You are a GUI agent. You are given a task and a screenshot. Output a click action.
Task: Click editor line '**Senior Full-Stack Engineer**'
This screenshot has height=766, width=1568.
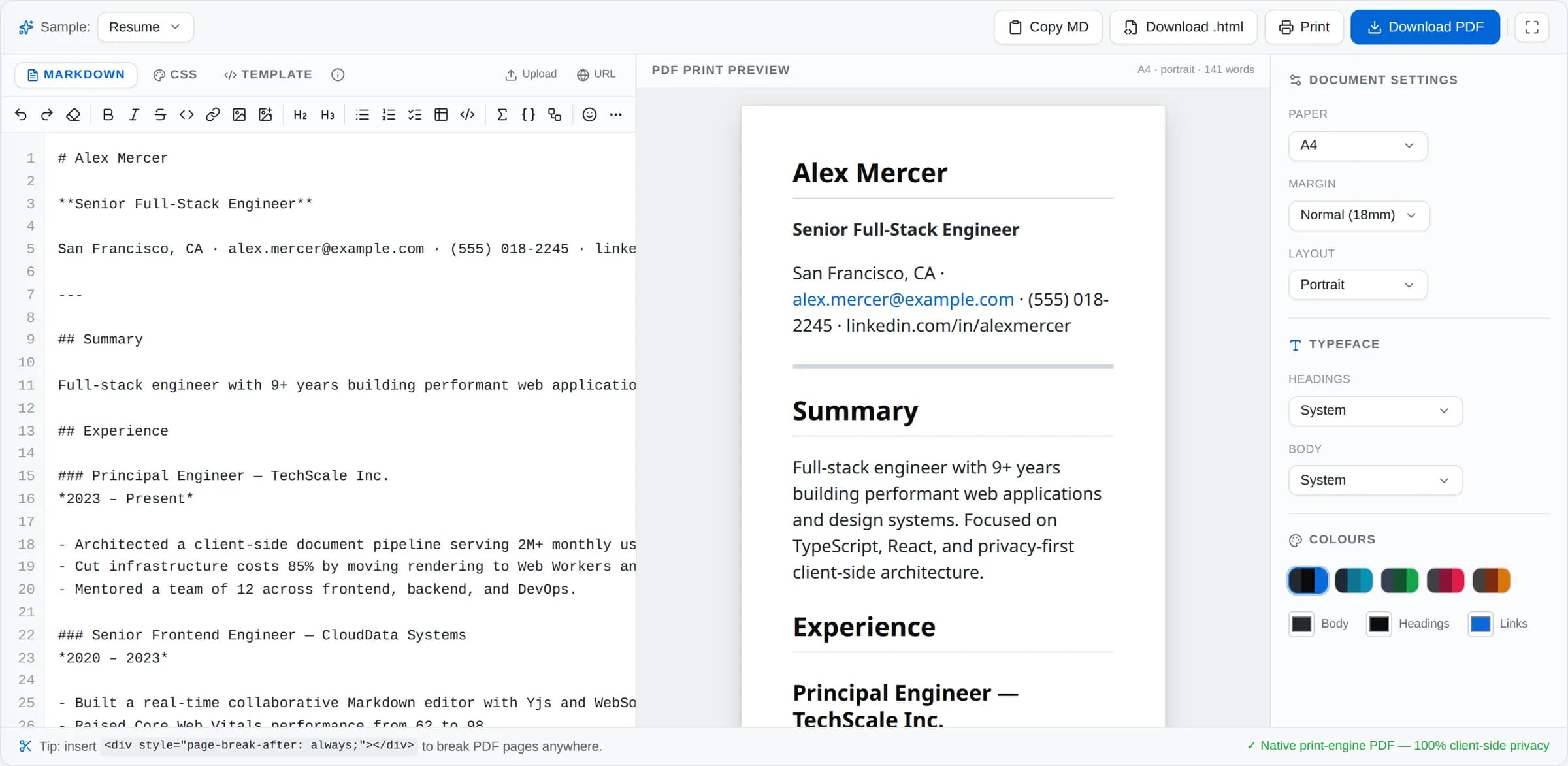(186, 204)
